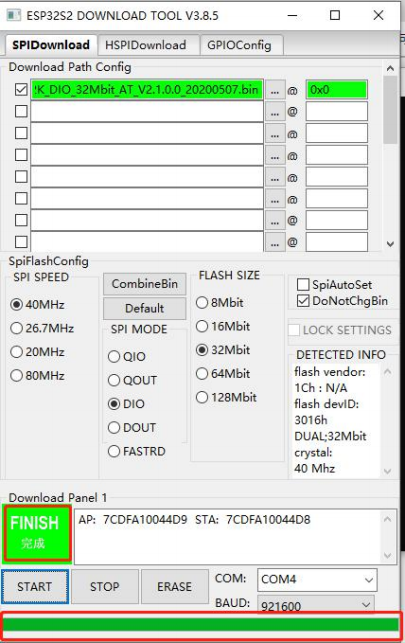The image size is (405, 643).
Task: Click scroll-down arrow of Download Path list
Action: [x=390, y=244]
